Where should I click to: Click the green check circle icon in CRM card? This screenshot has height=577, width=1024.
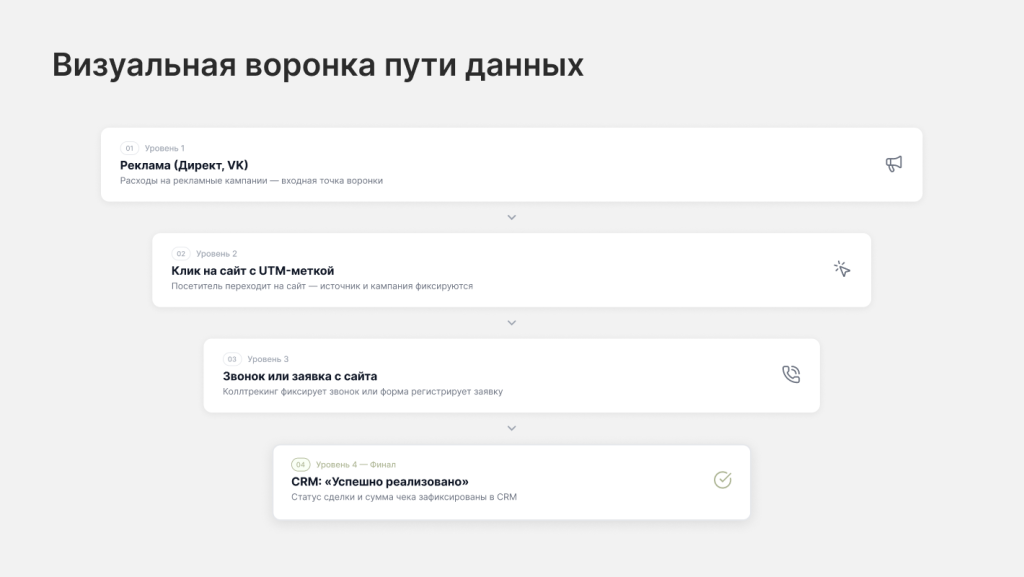pyautogui.click(x=722, y=480)
